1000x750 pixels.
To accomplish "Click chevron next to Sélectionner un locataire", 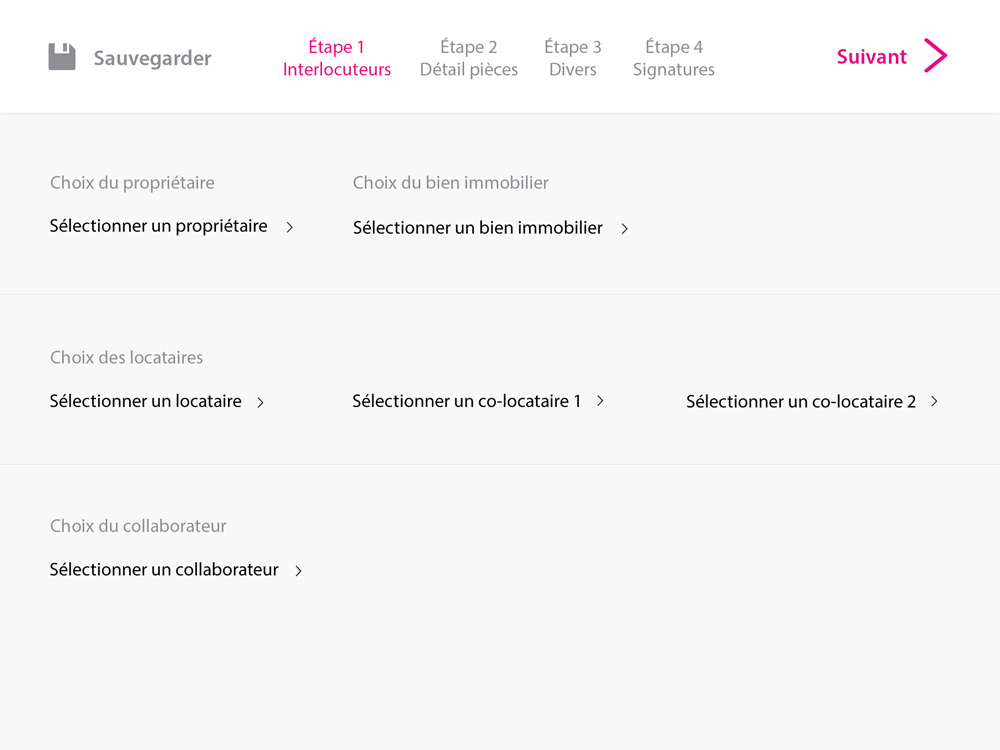I will point(260,402).
